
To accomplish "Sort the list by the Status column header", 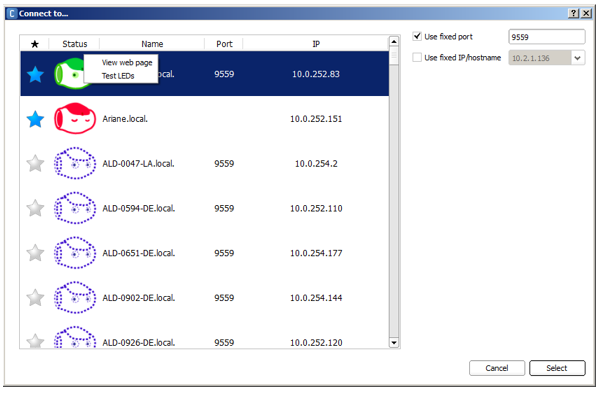I will [x=75, y=44].
